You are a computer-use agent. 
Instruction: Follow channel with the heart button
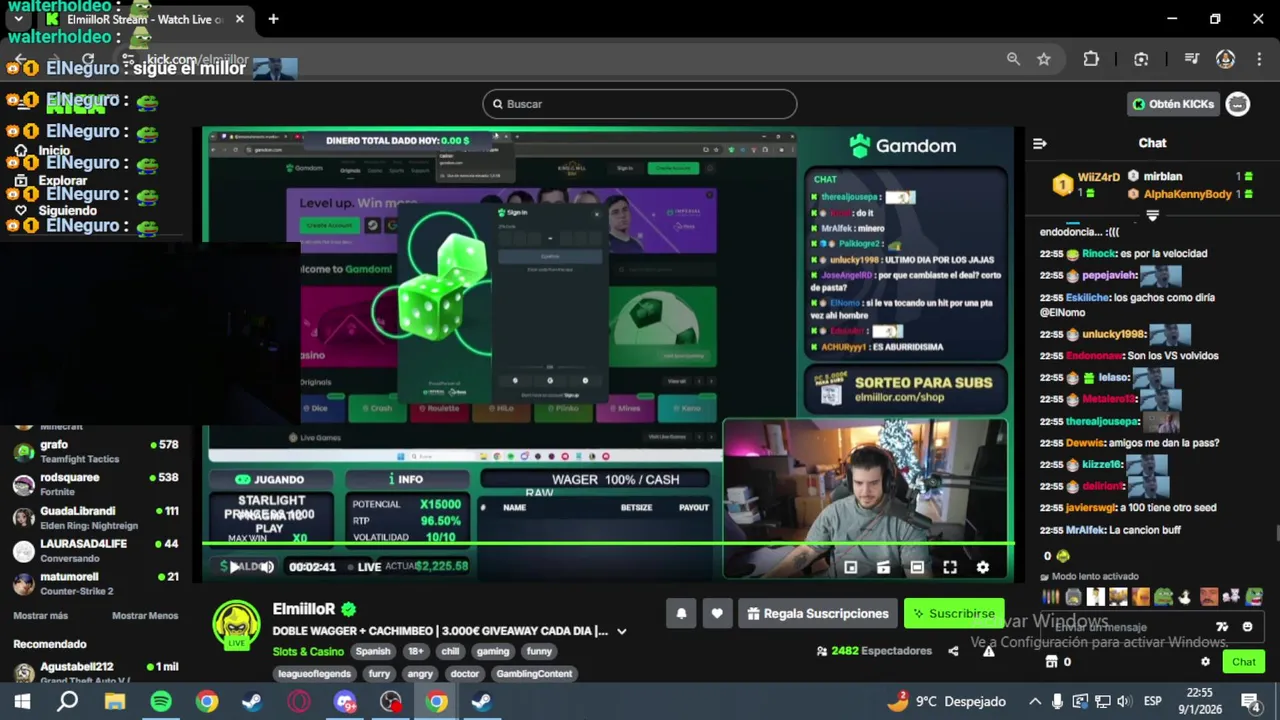717,614
